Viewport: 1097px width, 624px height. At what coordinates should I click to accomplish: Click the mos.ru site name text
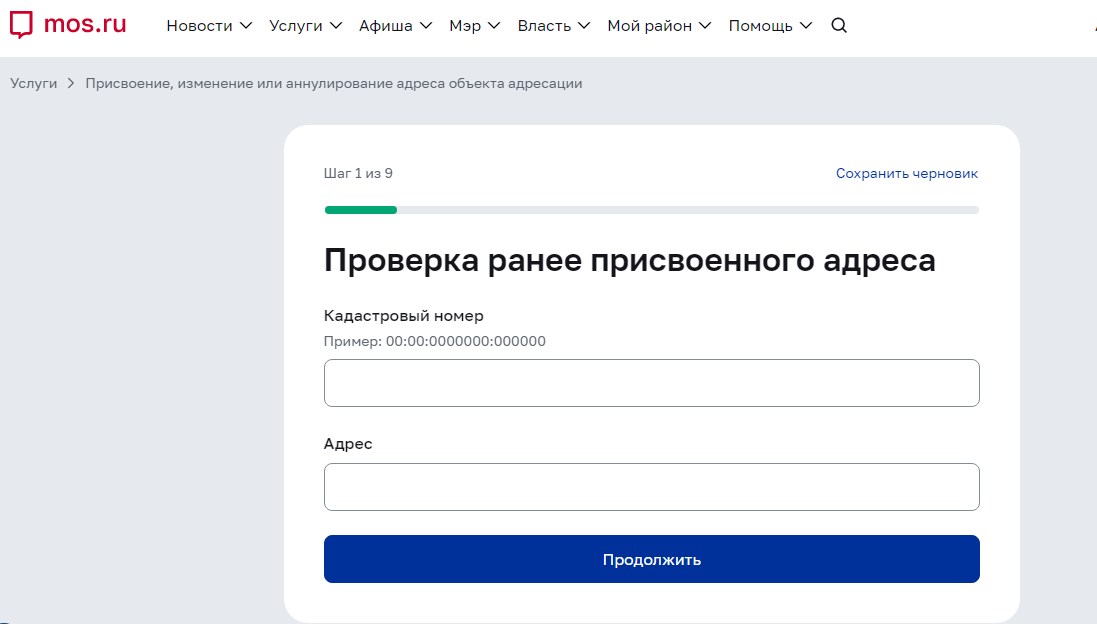[x=85, y=24]
